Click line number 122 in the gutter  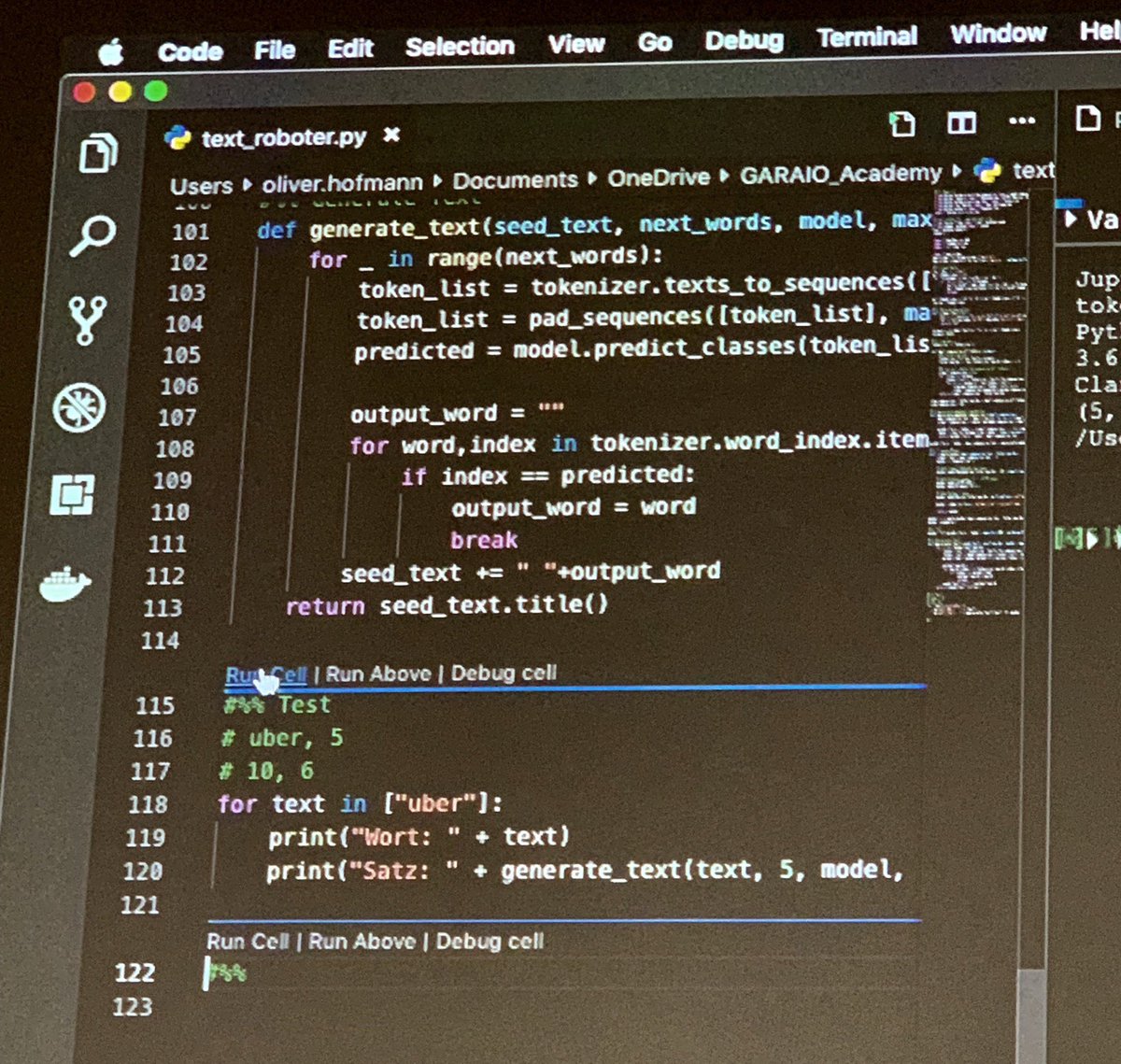(135, 972)
